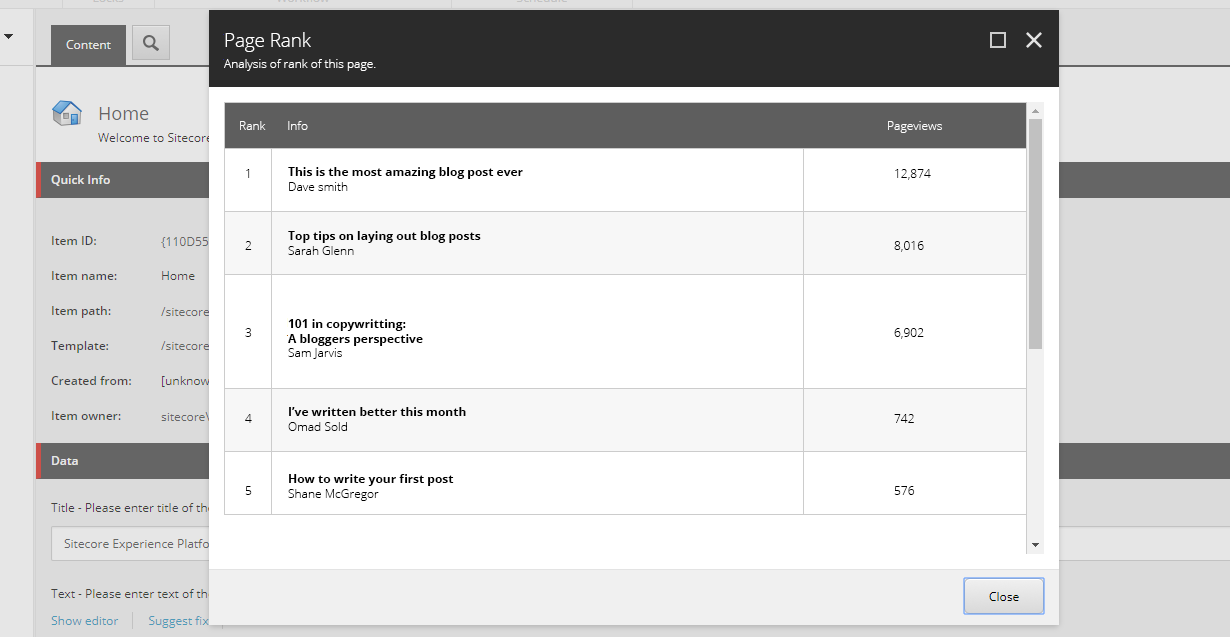Click the Show editor link
The image size is (1230, 637).
tap(85, 621)
